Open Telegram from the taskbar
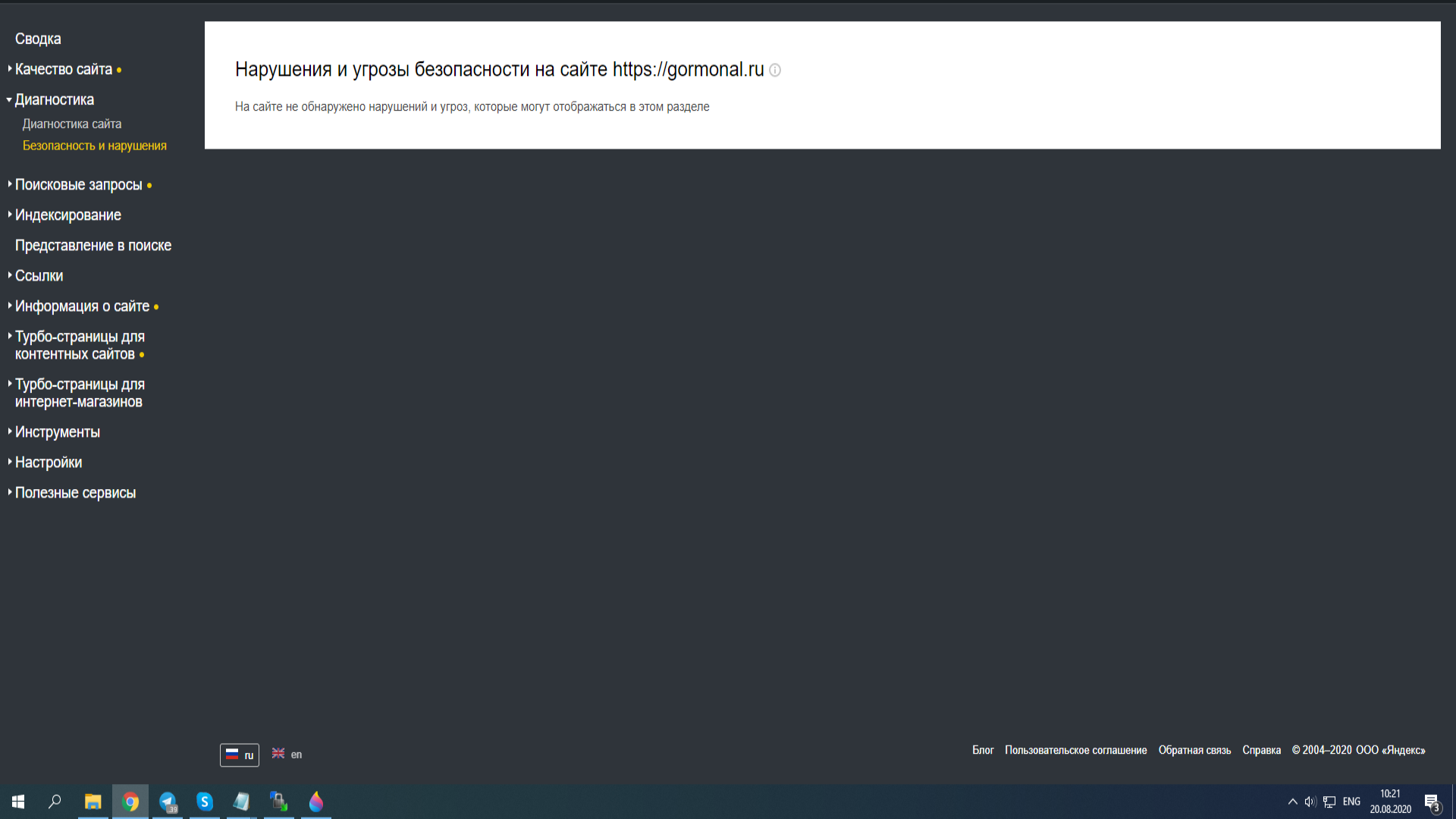 [168, 802]
